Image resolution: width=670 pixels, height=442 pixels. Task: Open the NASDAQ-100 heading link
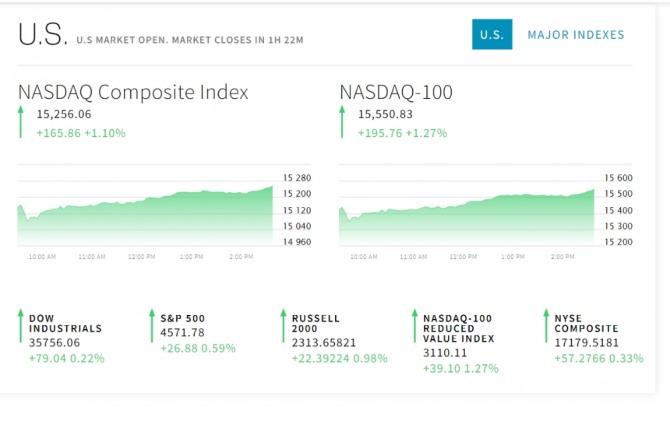coord(396,92)
